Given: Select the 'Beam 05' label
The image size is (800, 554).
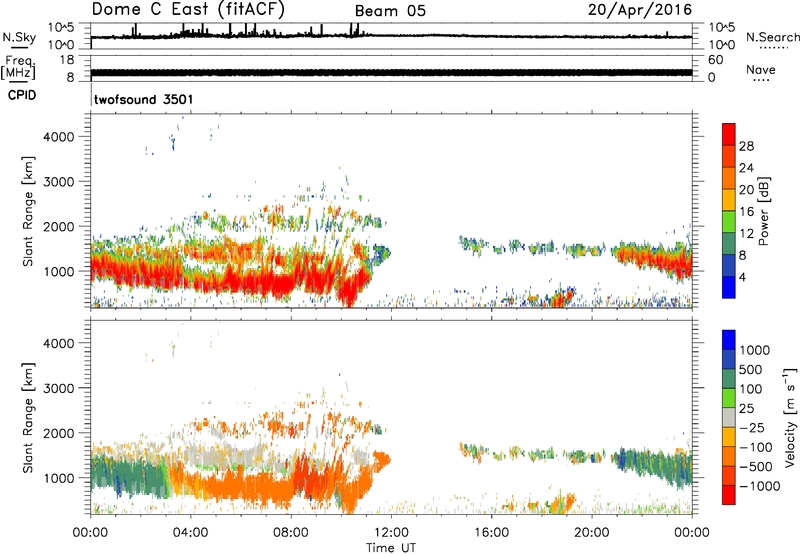Looking at the screenshot, I should point(390,11).
